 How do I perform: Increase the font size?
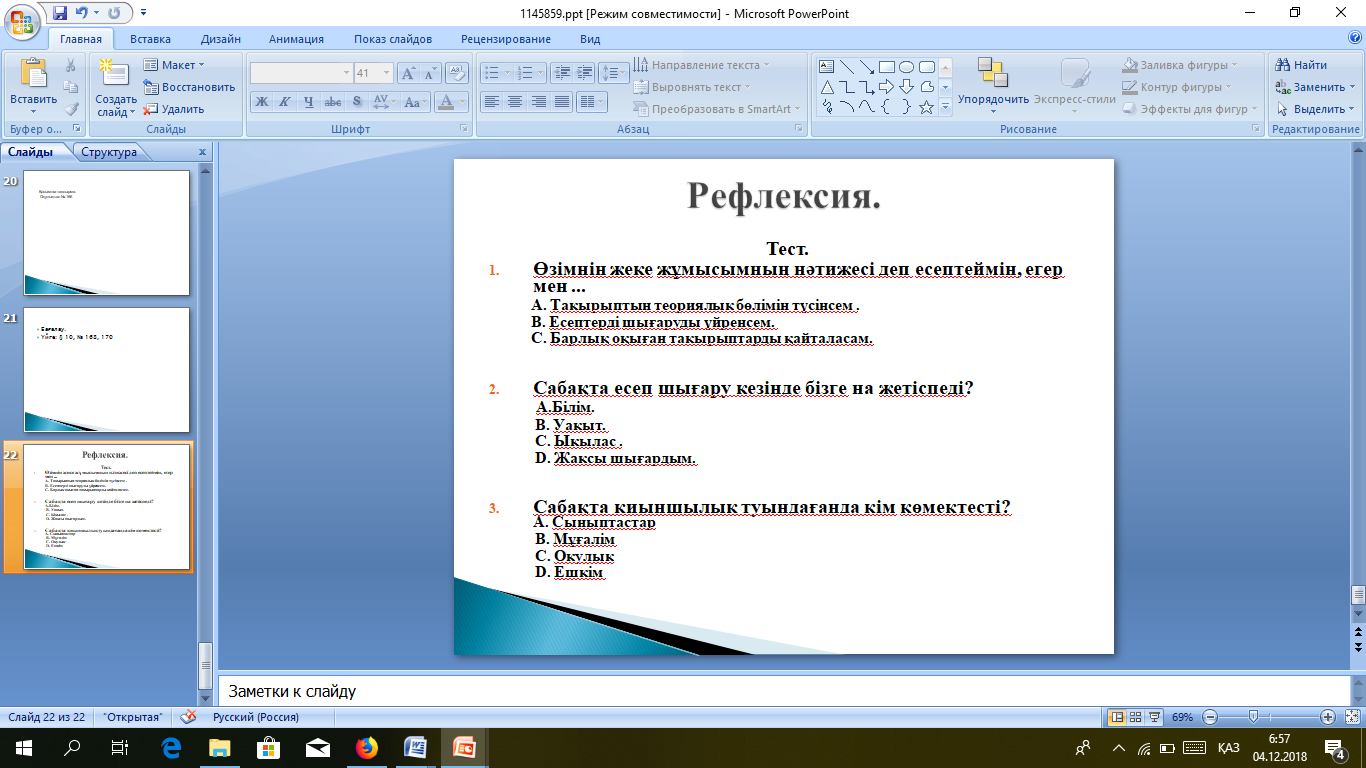click(x=408, y=73)
